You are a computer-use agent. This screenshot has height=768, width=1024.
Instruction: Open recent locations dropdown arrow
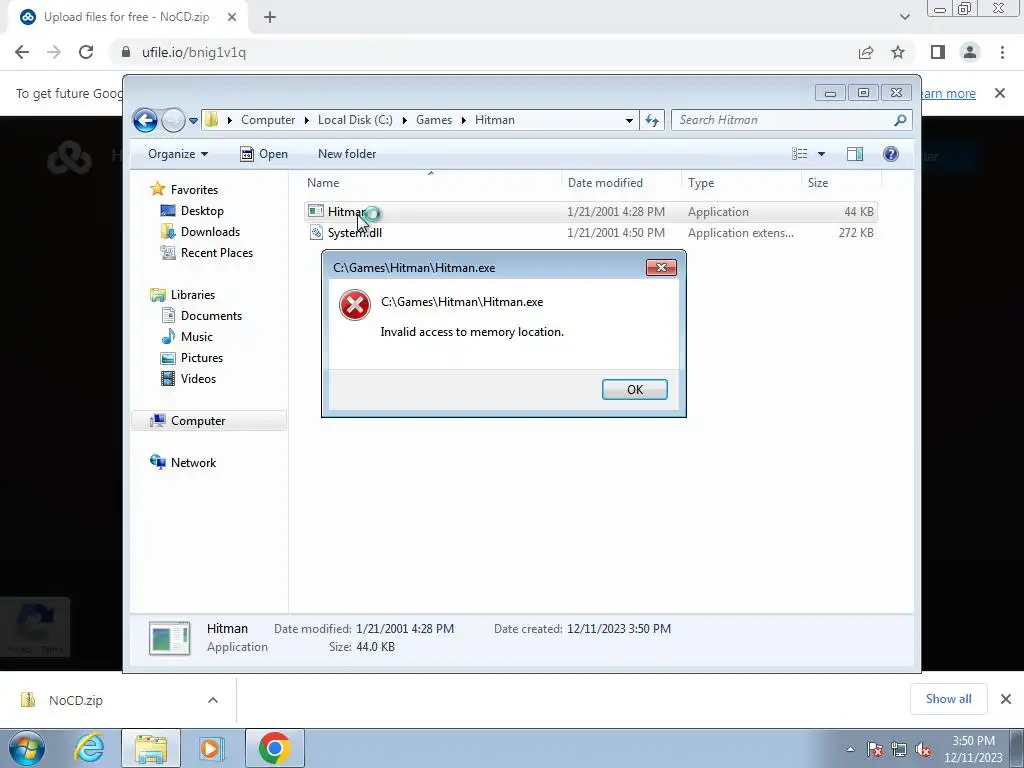[x=193, y=121]
